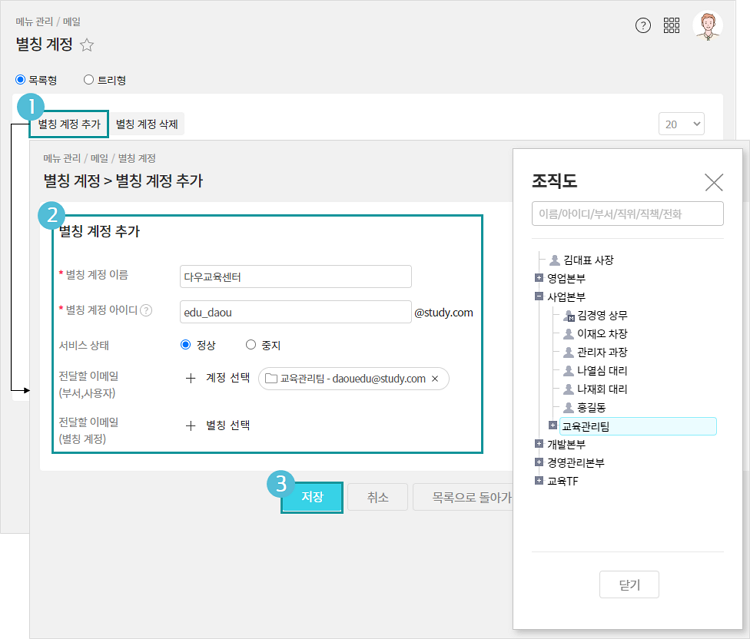Viewport: 750px width, 639px height.
Task: Click the user profile avatar
Action: 708,26
